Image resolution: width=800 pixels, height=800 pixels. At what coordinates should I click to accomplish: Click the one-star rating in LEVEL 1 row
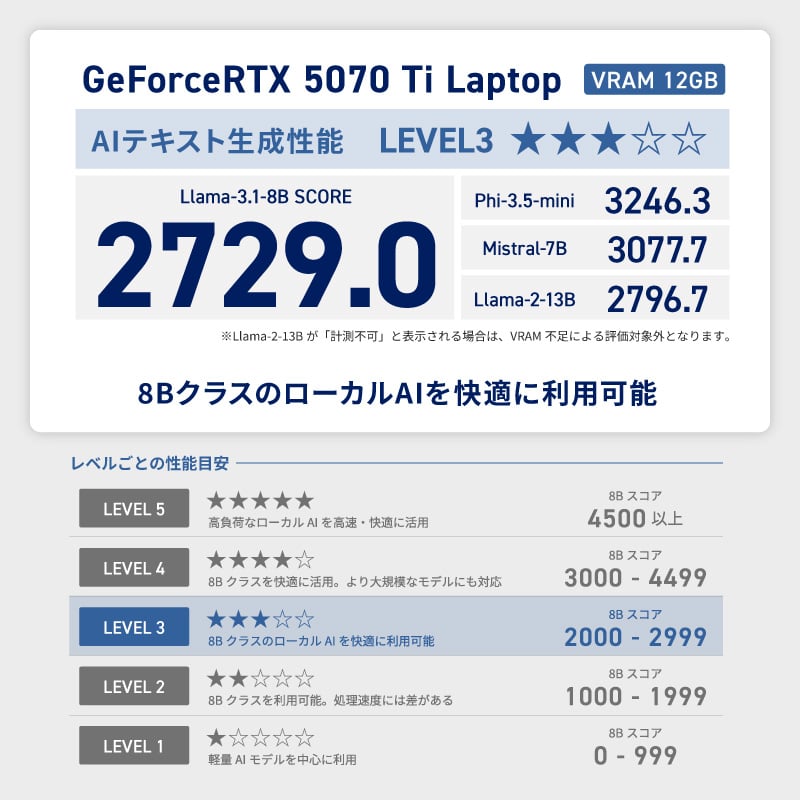click(260, 737)
